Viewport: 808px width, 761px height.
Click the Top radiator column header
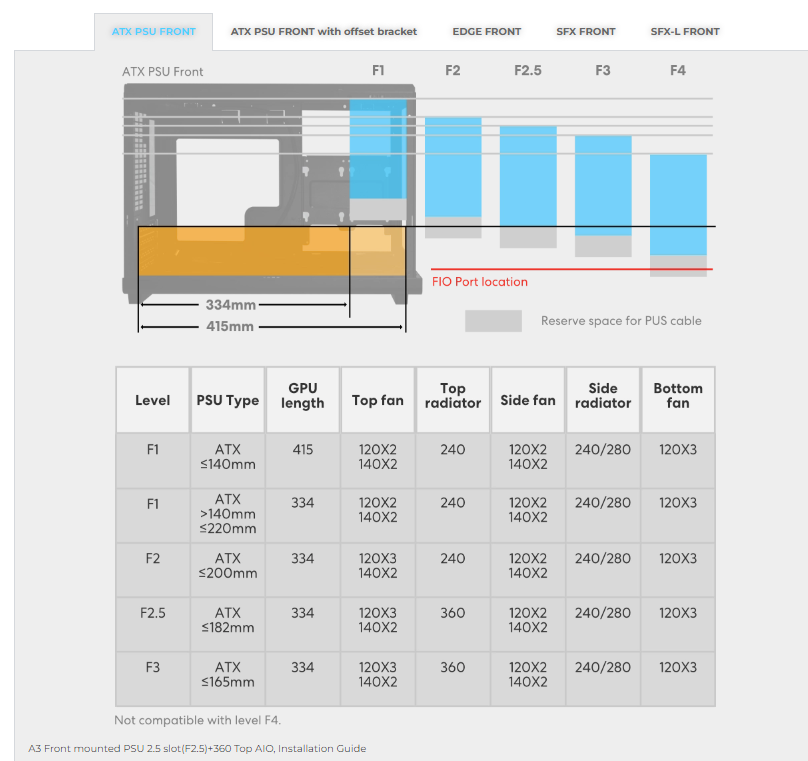point(453,400)
